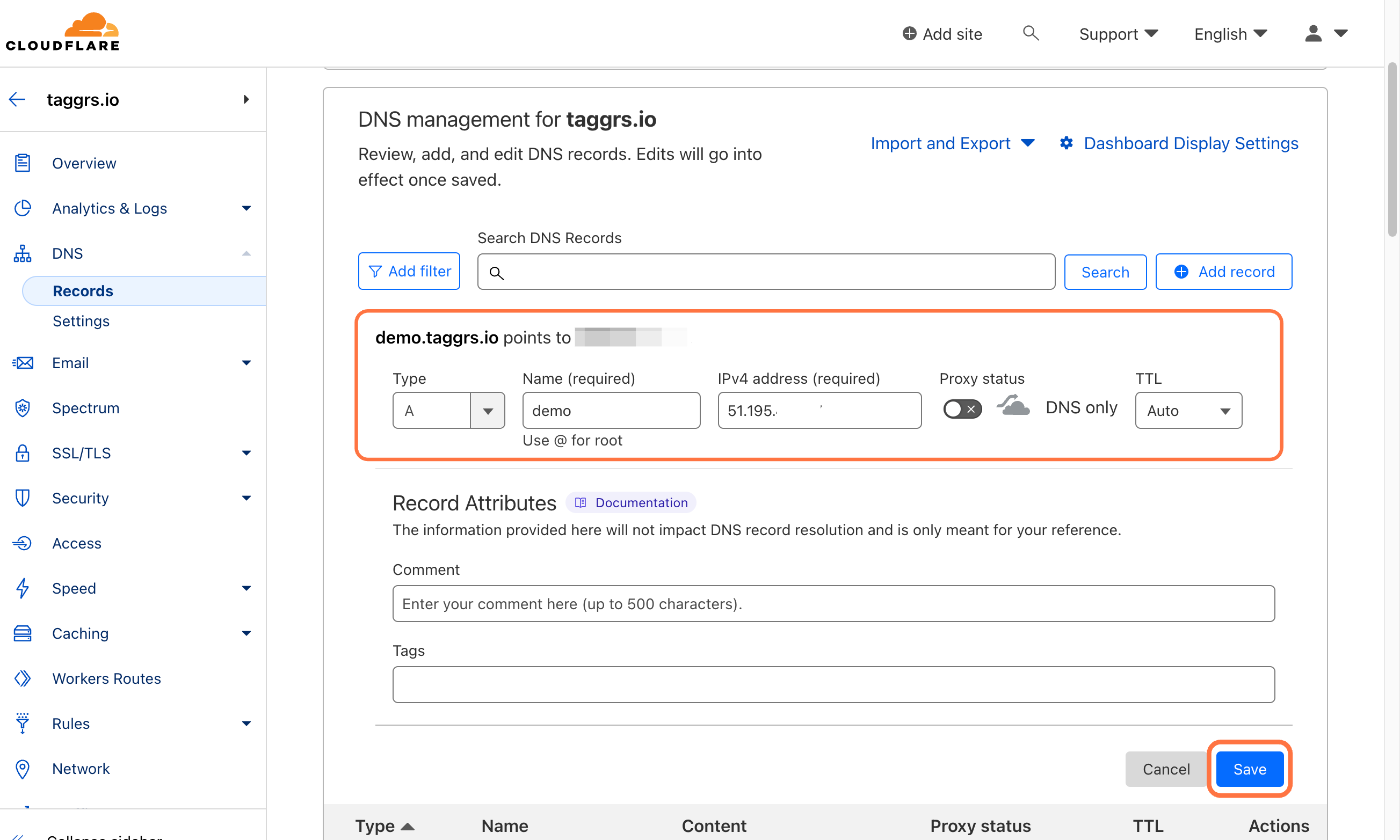The height and width of the screenshot is (840, 1400).
Task: Expand the Security section arrow
Action: [246, 498]
